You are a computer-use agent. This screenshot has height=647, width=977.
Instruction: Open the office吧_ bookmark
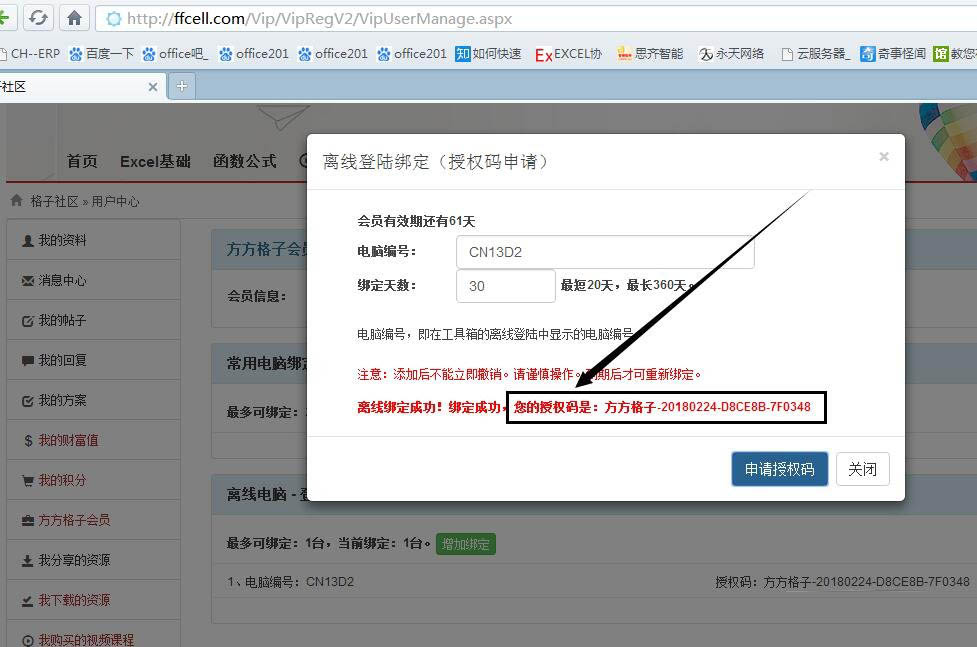pyautogui.click(x=175, y=54)
